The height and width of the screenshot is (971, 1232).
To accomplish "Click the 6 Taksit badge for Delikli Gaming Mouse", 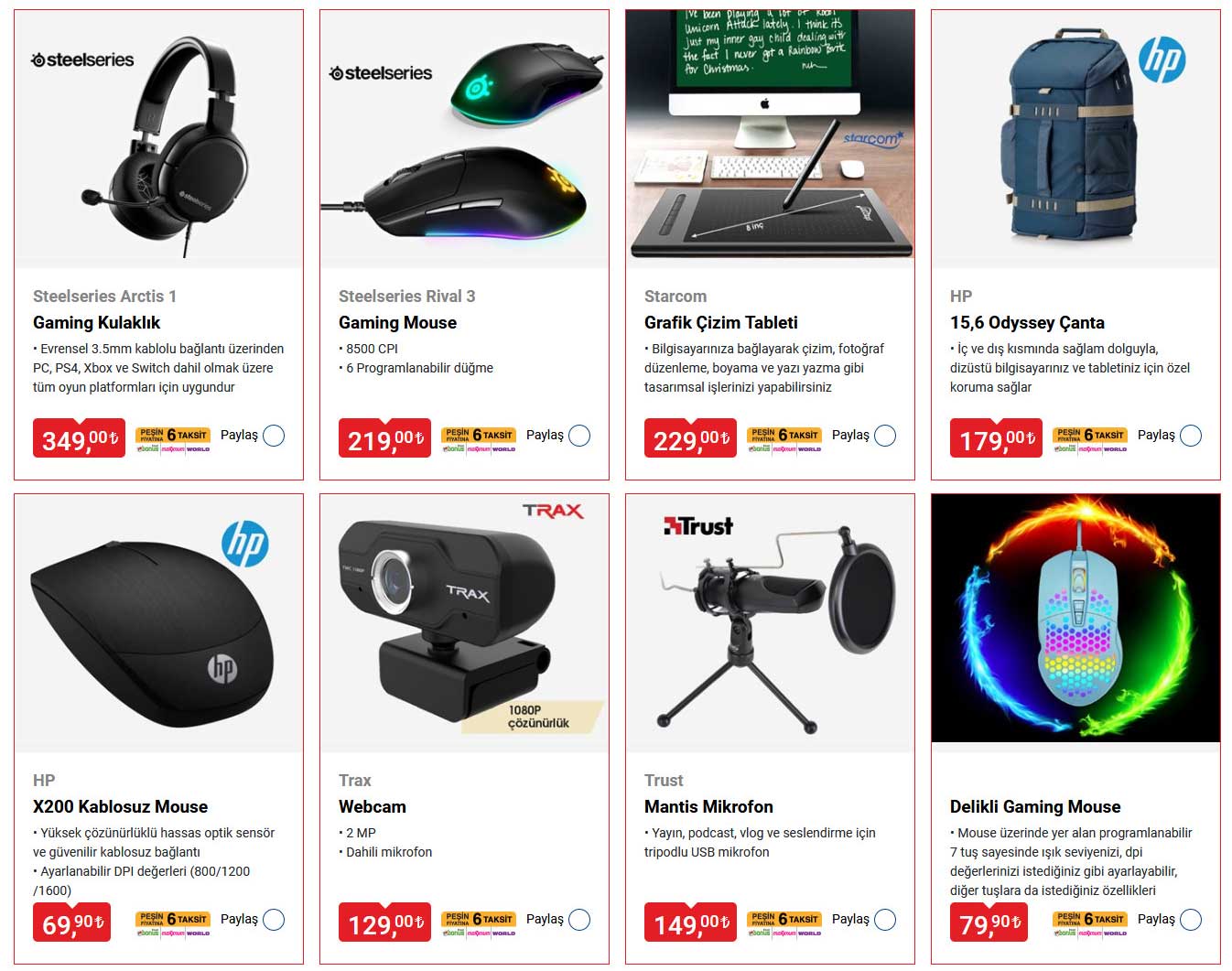I will tap(1090, 923).
